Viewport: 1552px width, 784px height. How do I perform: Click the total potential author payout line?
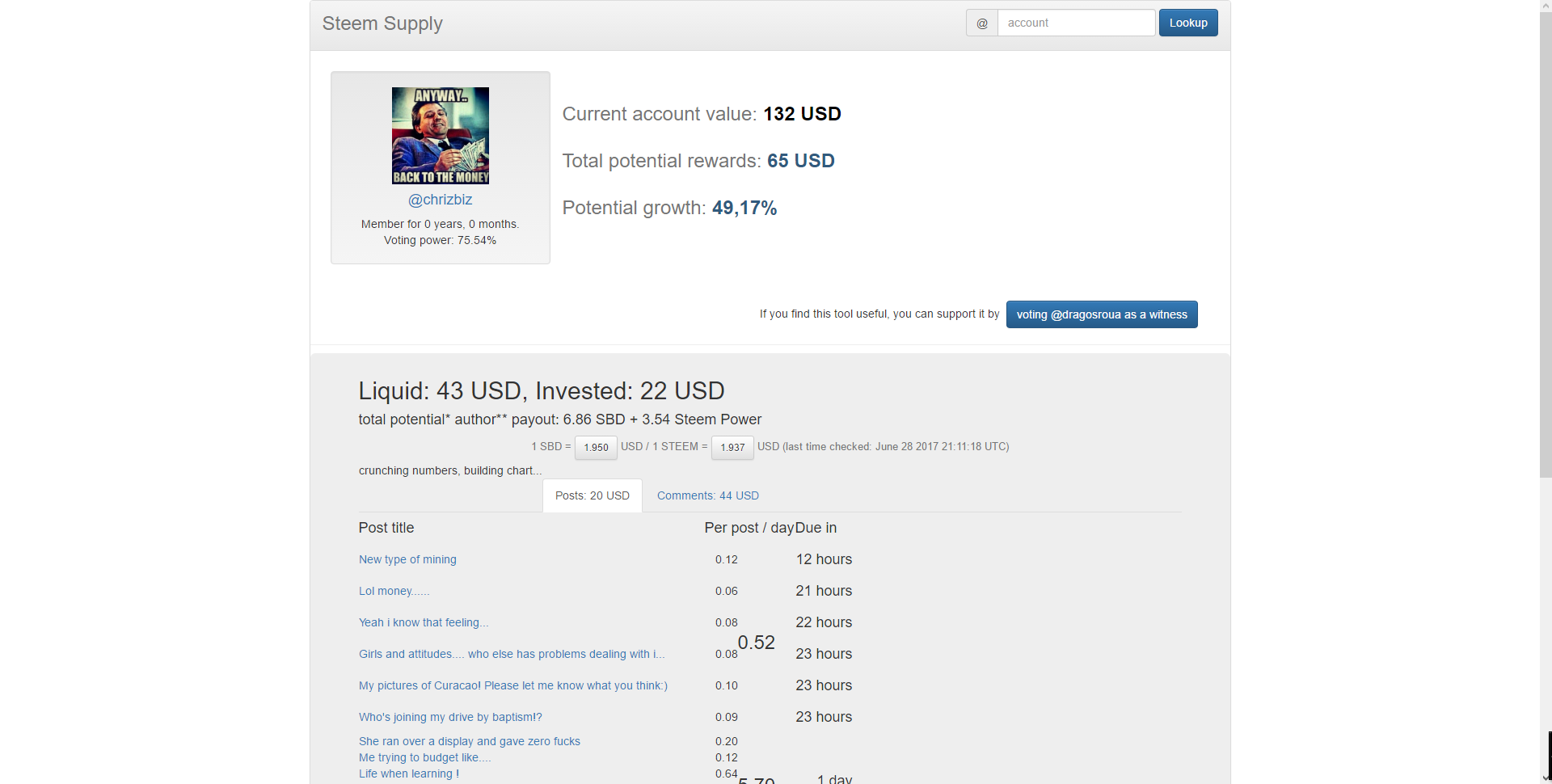[560, 419]
